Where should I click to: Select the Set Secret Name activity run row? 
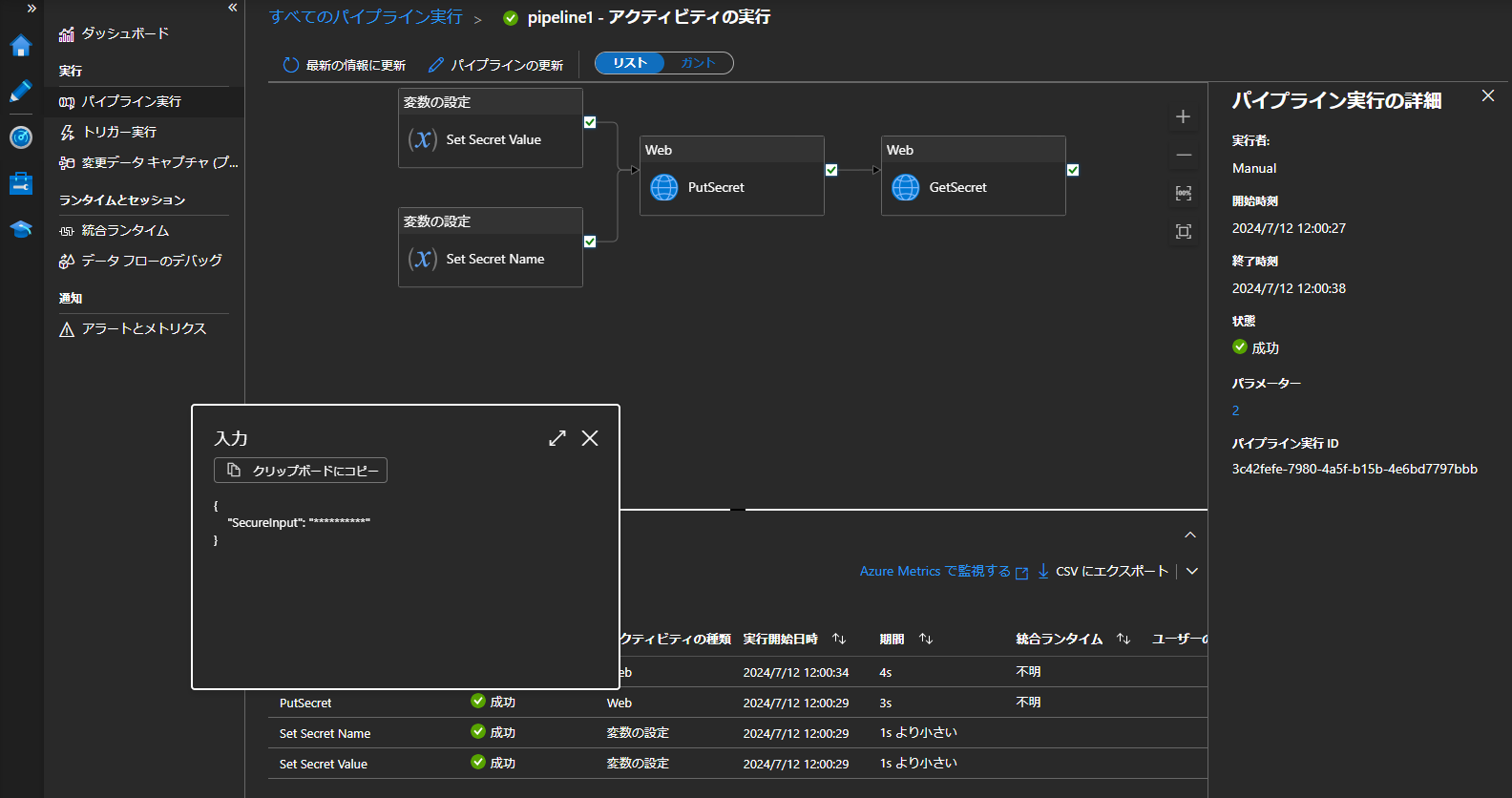738,733
